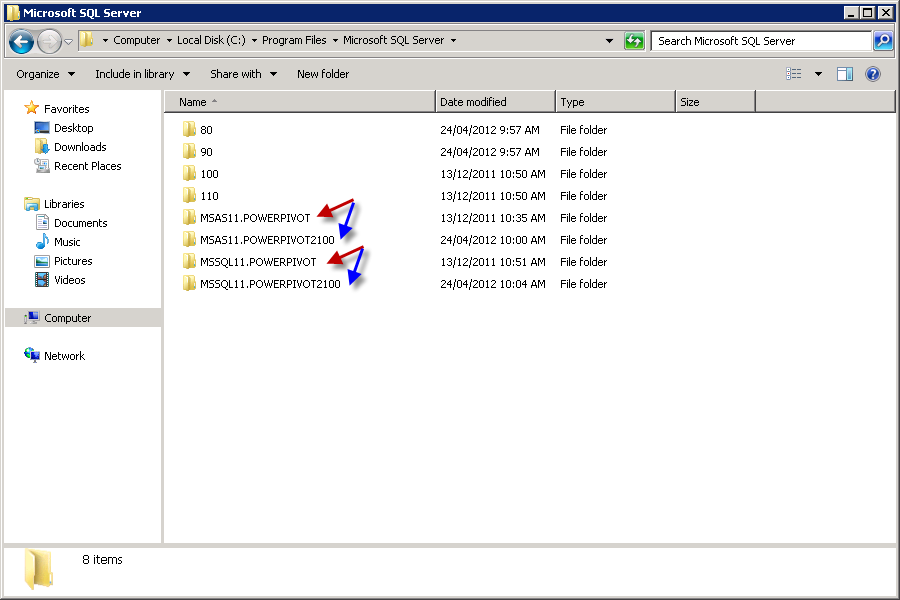This screenshot has width=900, height=600.
Task: Refresh the Microsoft SQL Server folder view
Action: click(634, 41)
